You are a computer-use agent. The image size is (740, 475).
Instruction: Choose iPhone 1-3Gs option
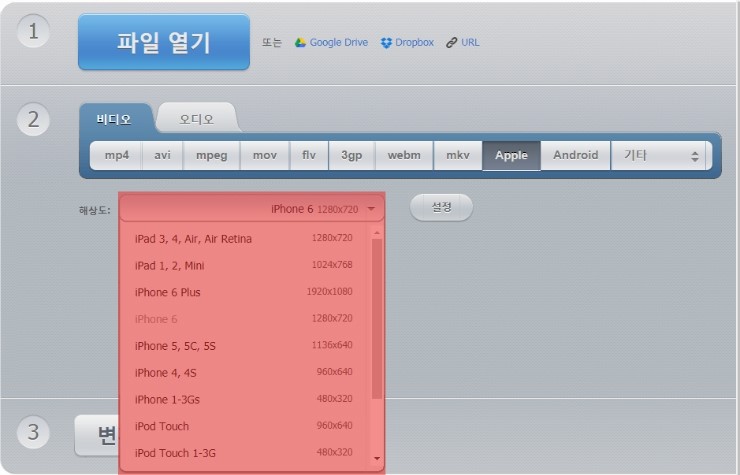point(244,399)
